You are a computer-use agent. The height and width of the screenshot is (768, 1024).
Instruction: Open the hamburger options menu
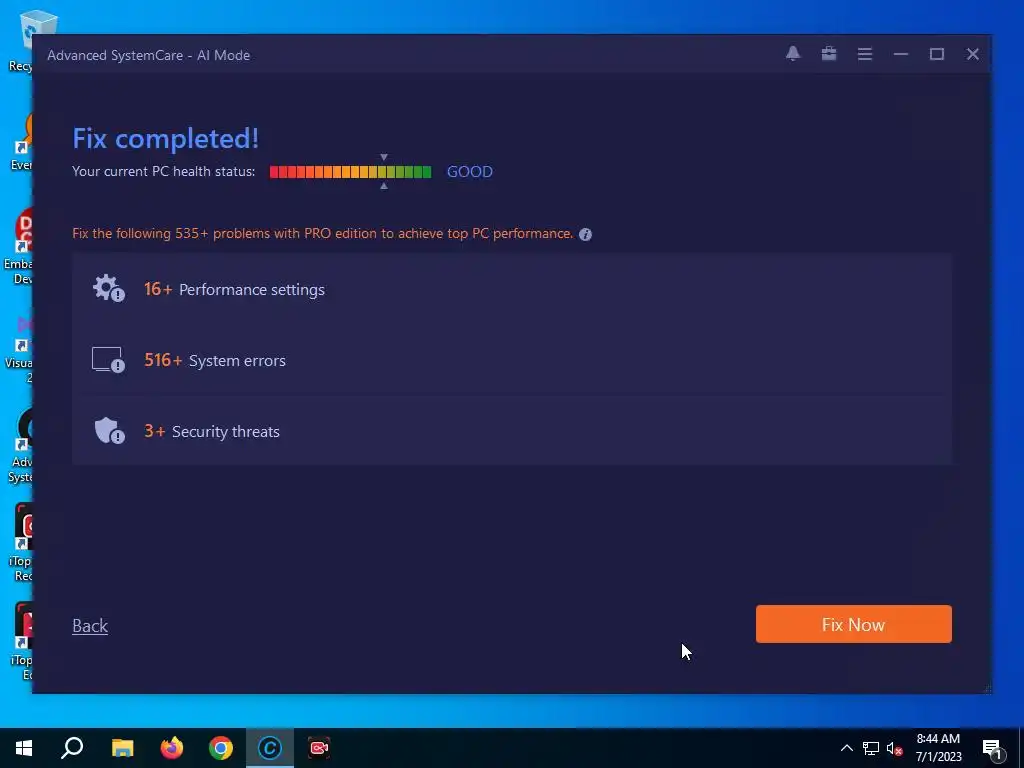[865, 54]
